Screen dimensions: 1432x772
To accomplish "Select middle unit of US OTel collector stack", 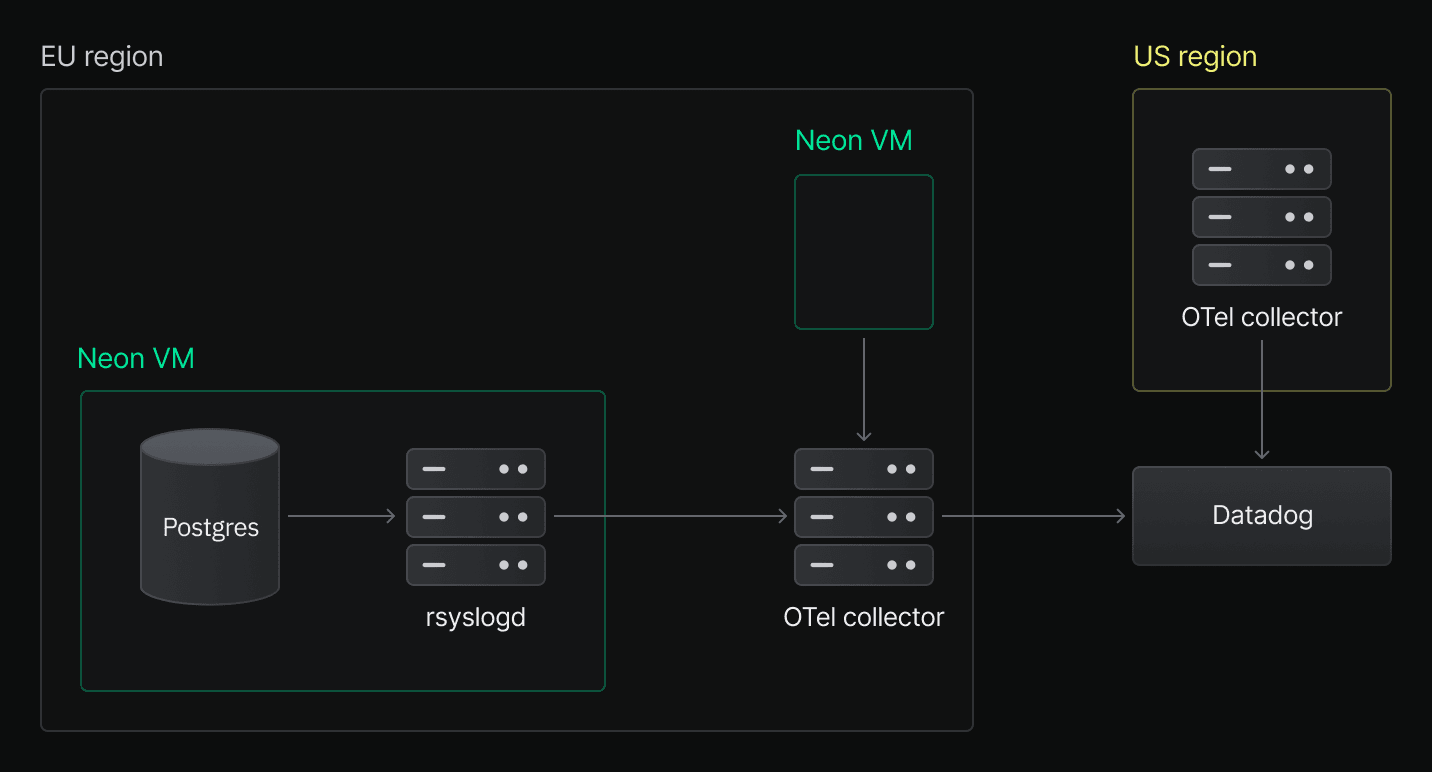I will coord(1262,217).
